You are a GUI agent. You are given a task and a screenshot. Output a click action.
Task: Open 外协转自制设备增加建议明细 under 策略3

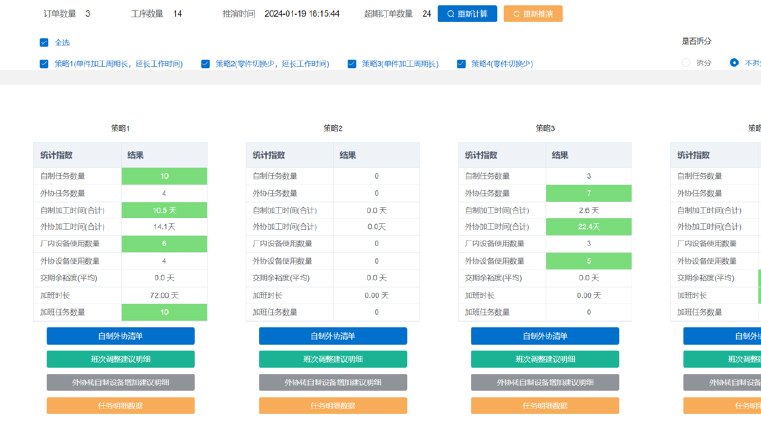tap(545, 383)
